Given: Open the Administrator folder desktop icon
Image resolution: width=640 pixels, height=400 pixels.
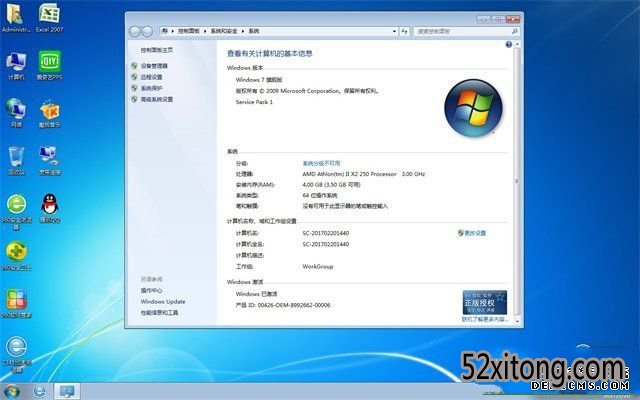Looking at the screenshot, I should click(x=16, y=17).
